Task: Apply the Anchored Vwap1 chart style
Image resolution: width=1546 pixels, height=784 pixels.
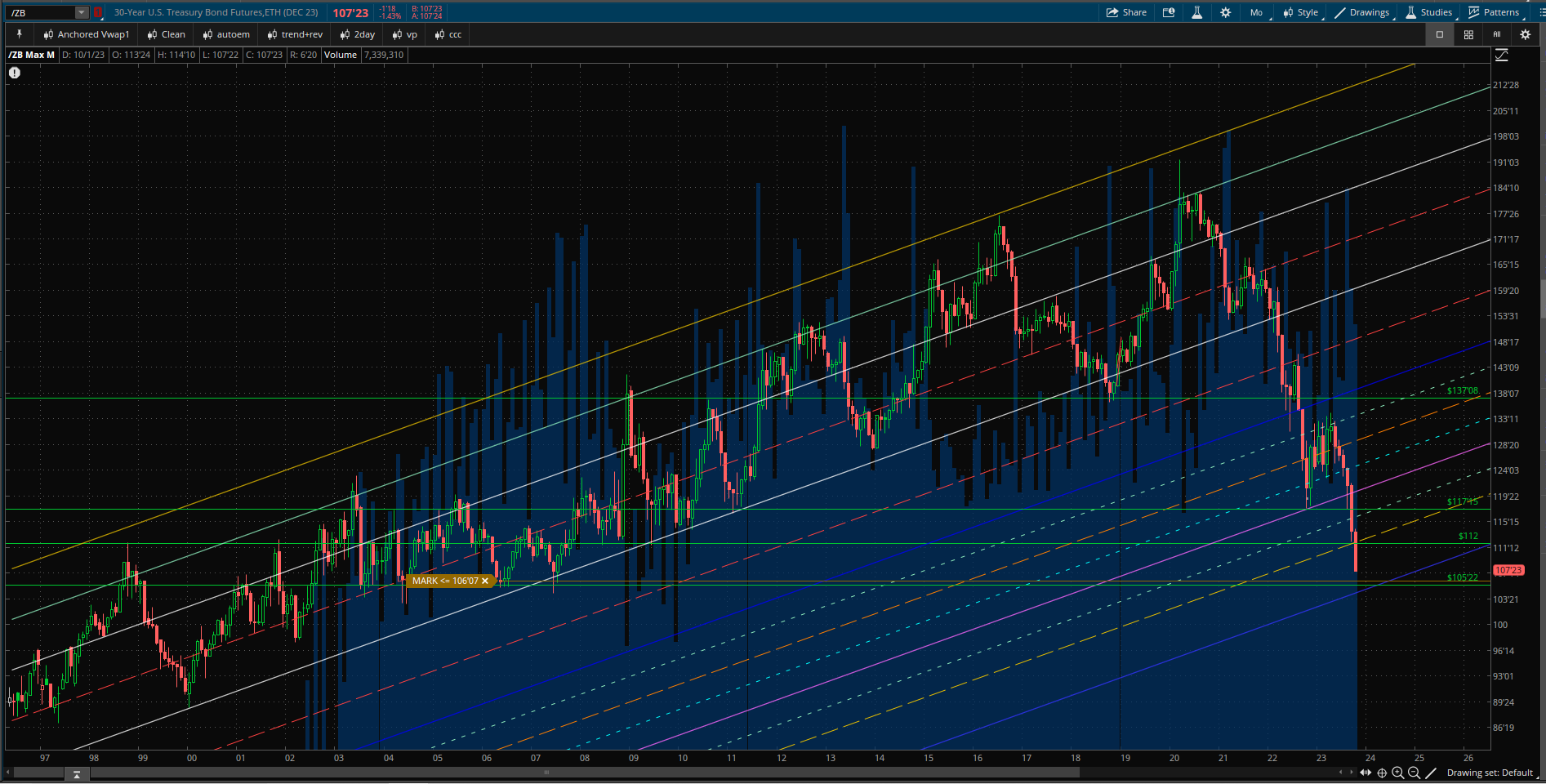Action: pos(86,34)
